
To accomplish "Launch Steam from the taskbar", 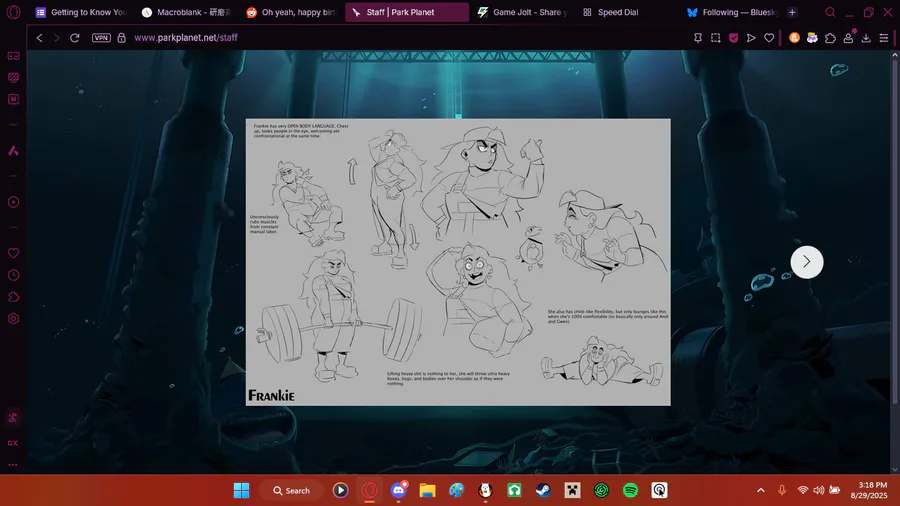I will (544, 491).
